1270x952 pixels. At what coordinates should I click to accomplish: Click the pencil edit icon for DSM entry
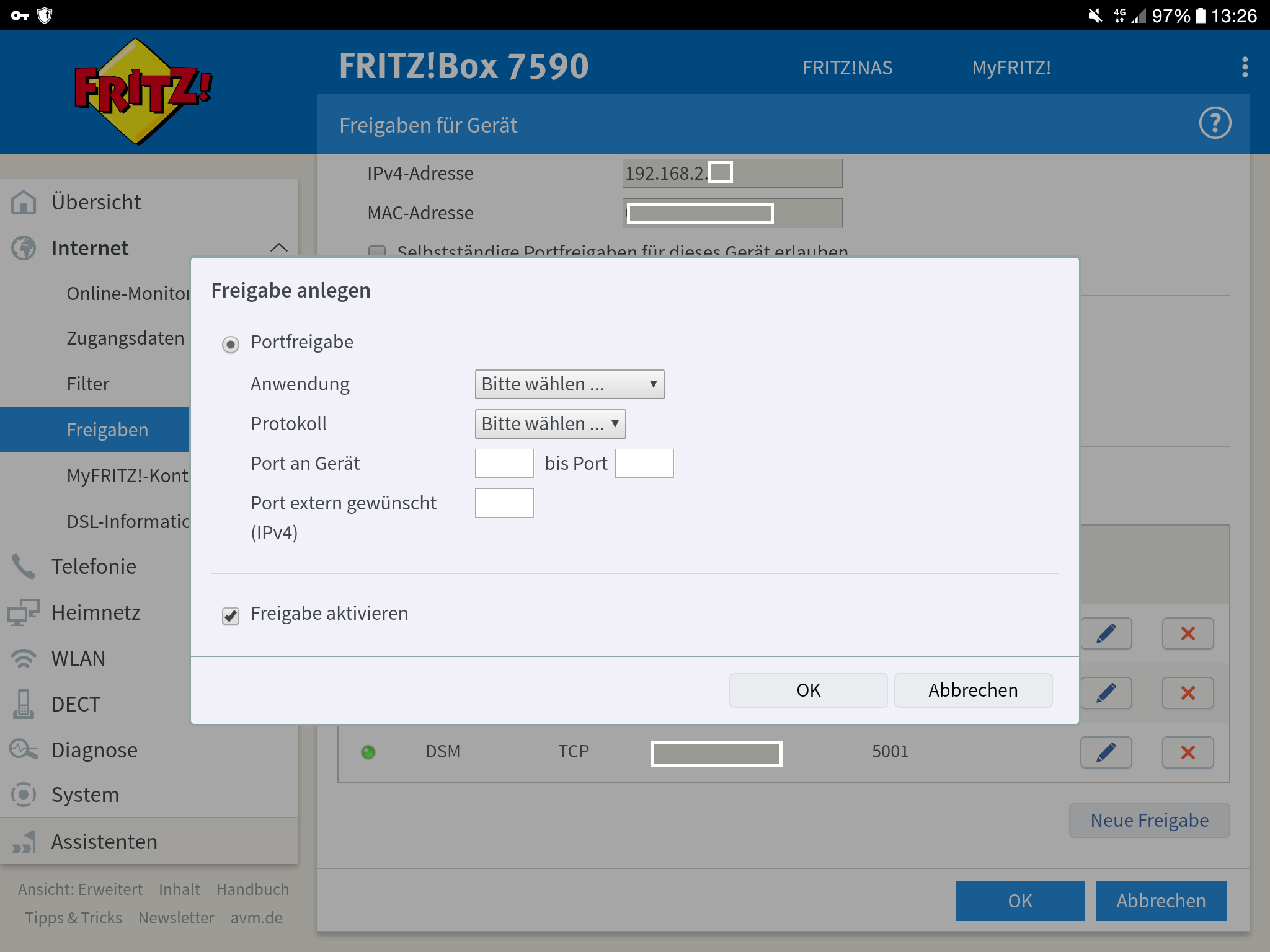click(x=1106, y=752)
